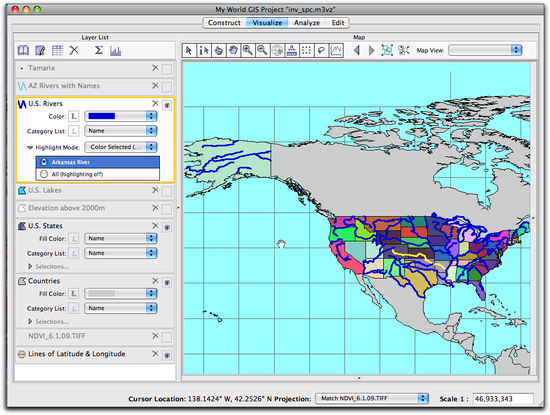Open the Highlight Mode dropdown
Screen dimensions: 550x415
point(121,147)
